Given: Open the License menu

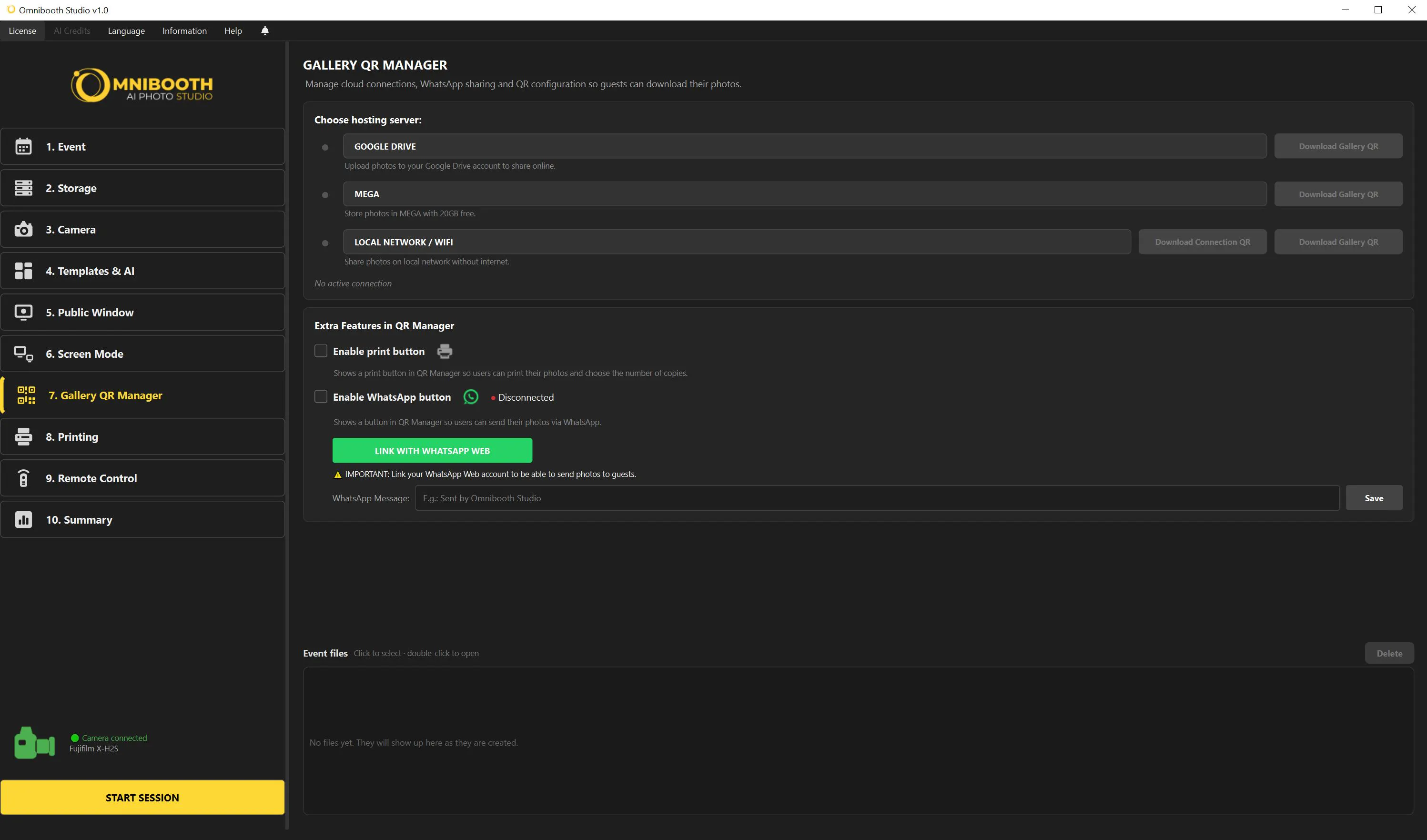Looking at the screenshot, I should [x=22, y=30].
